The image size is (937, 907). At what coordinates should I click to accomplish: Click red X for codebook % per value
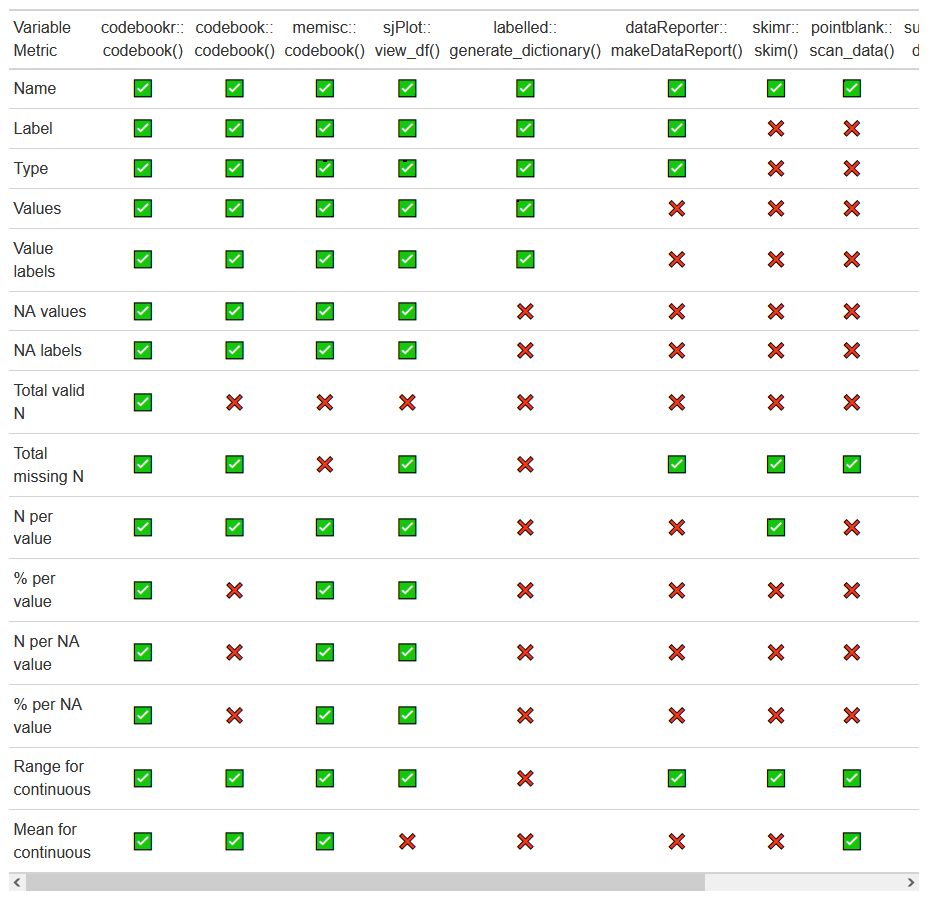point(234,590)
